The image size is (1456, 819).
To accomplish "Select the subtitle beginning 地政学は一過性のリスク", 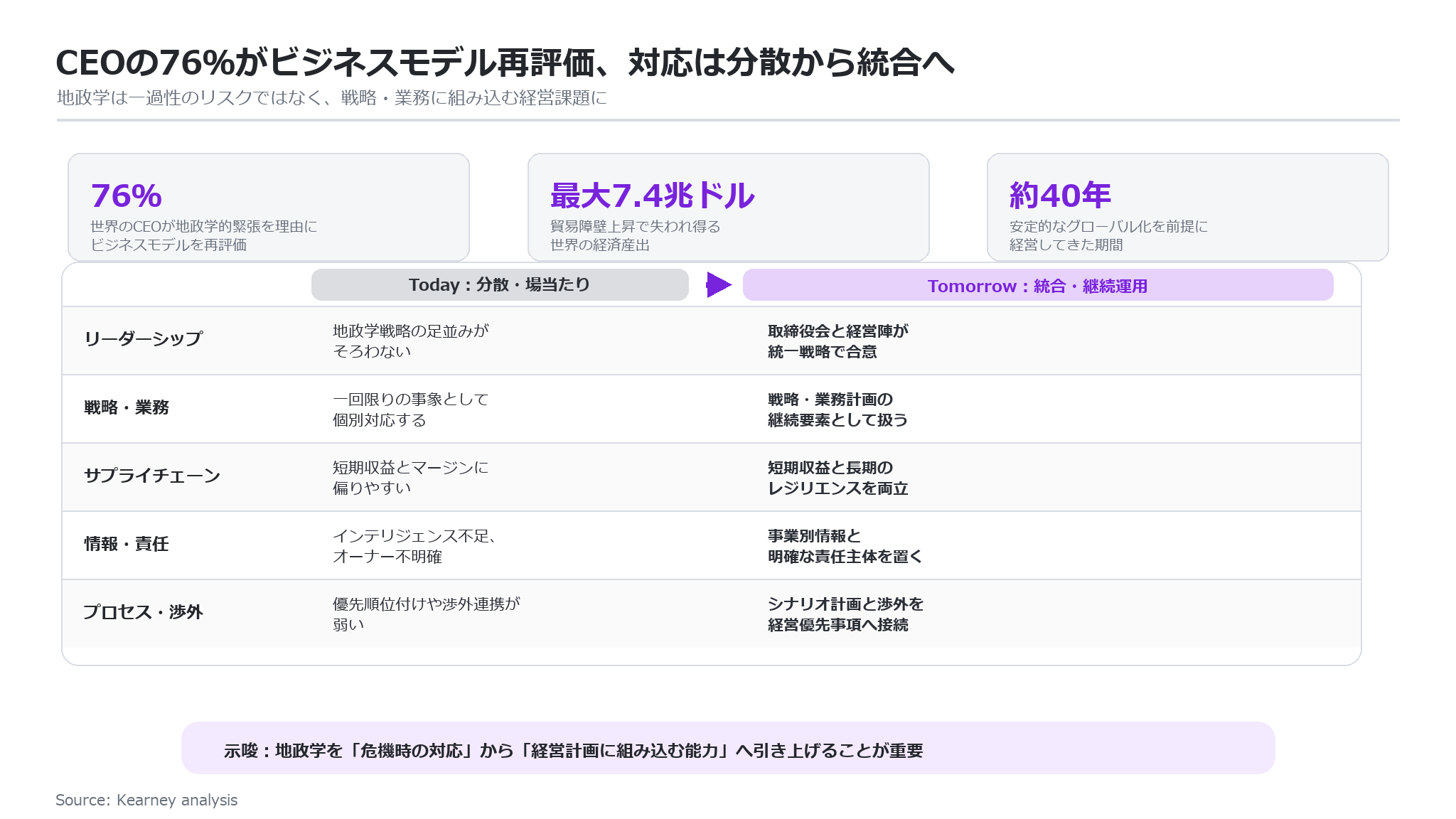I will pos(332,98).
